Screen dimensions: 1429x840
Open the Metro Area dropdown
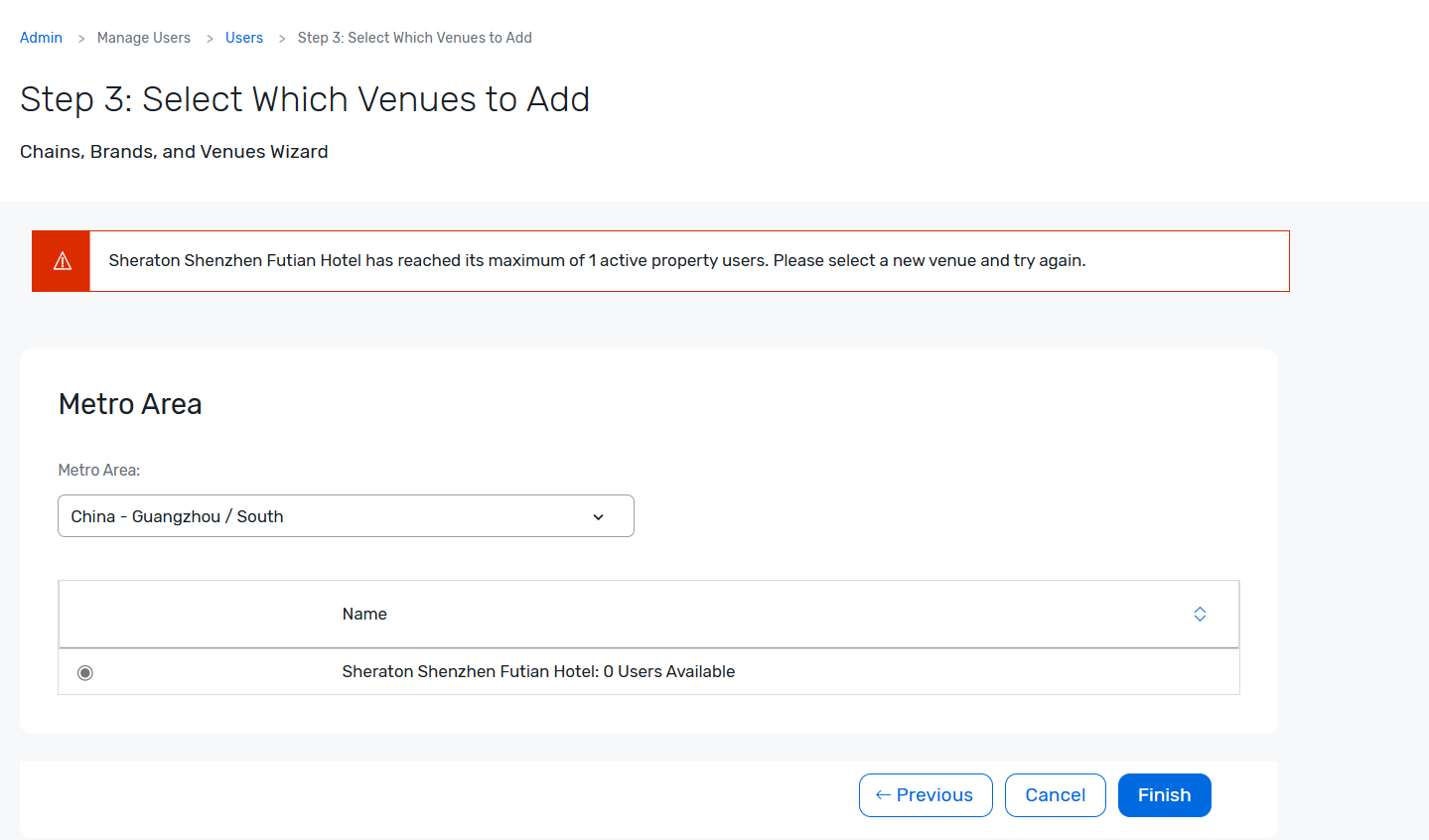(x=346, y=516)
